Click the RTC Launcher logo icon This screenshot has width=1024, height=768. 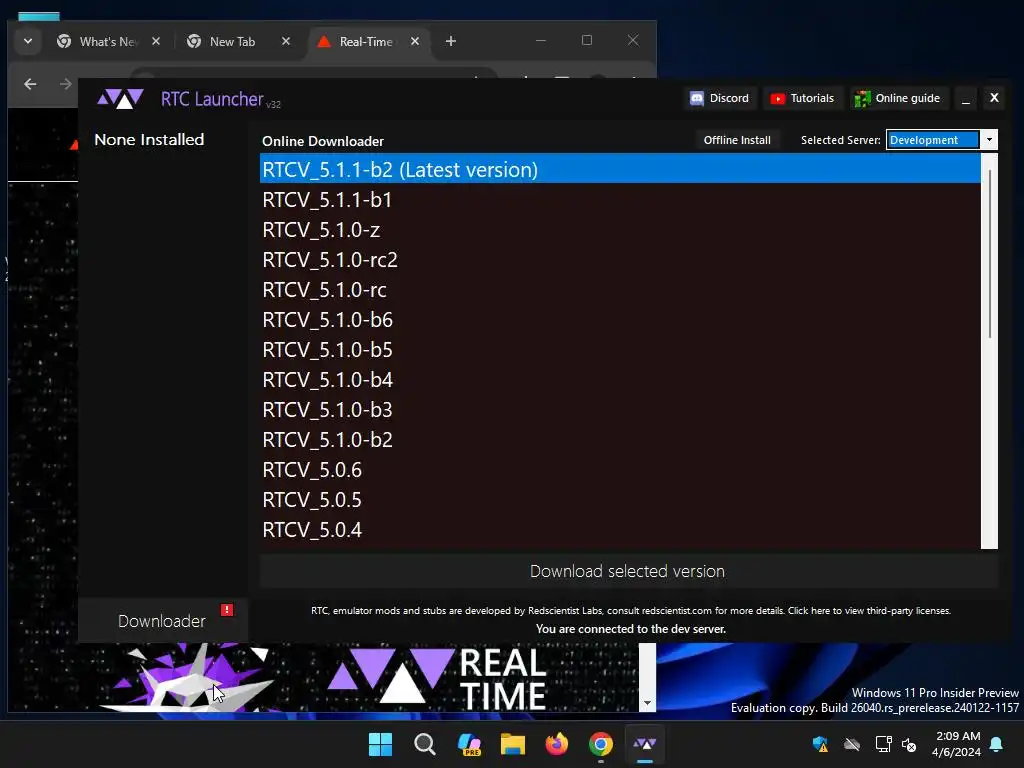(120, 99)
